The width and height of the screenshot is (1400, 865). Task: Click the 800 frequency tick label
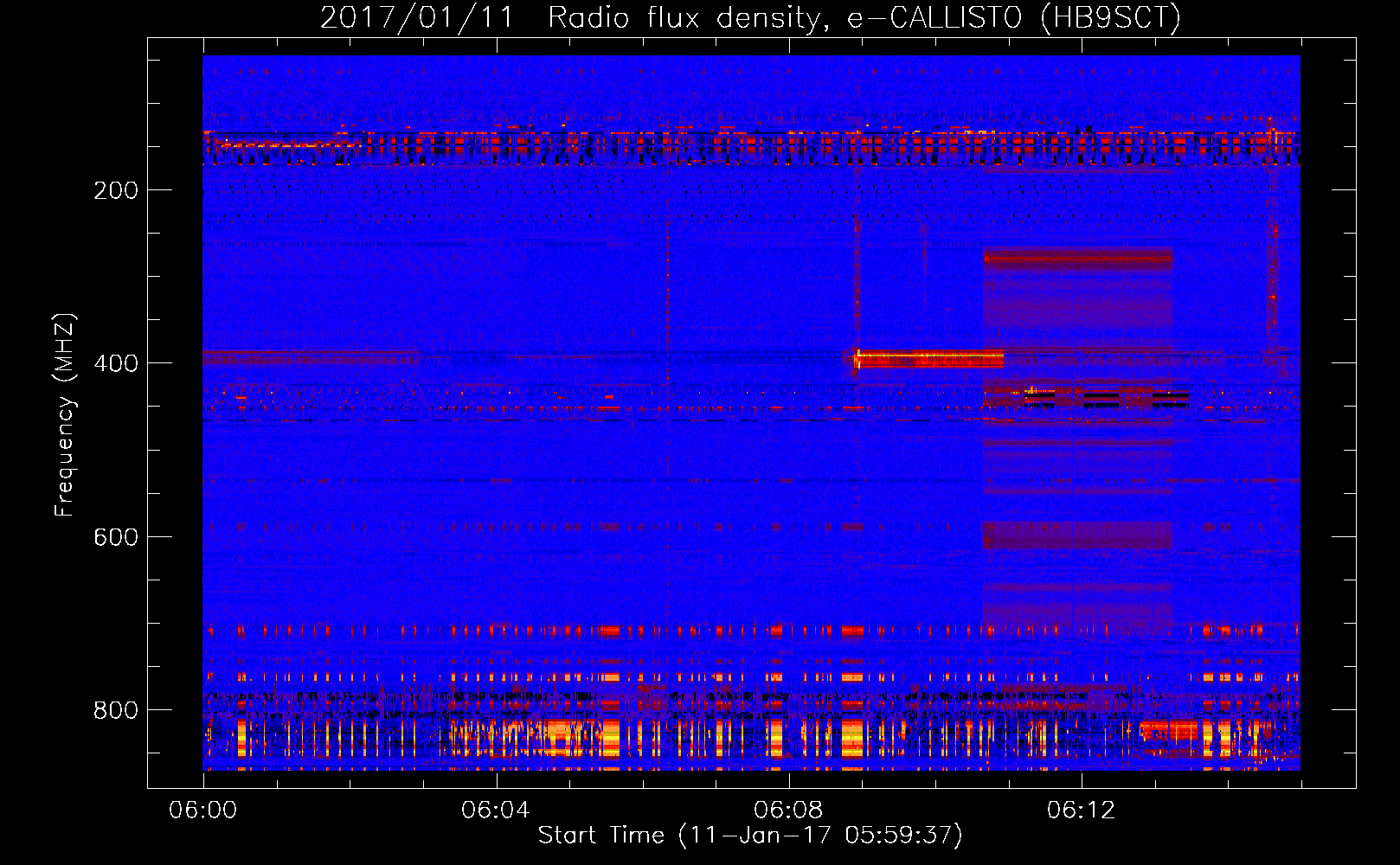point(116,710)
